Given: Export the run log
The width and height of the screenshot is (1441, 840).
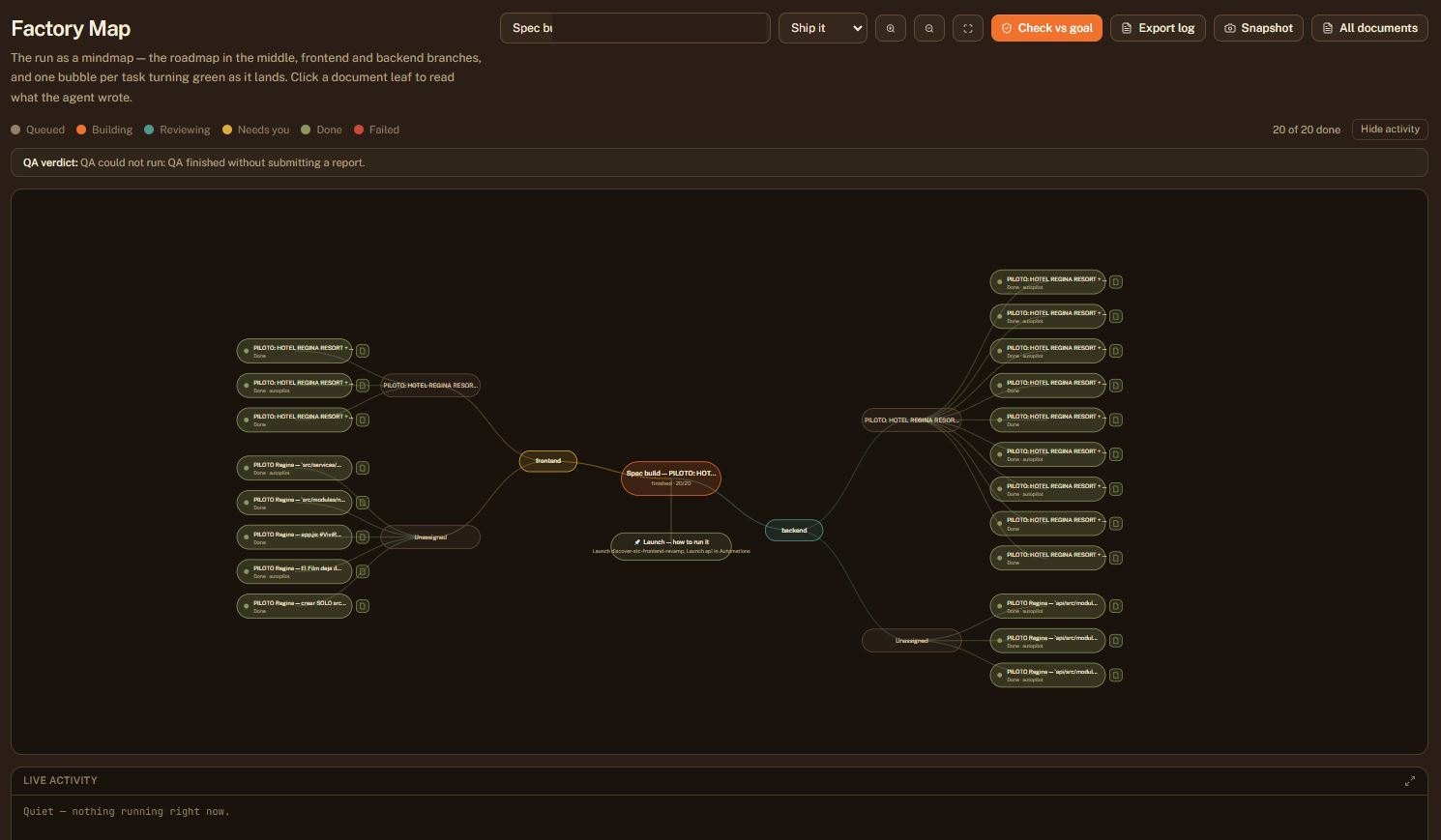Looking at the screenshot, I should pyautogui.click(x=1158, y=28).
